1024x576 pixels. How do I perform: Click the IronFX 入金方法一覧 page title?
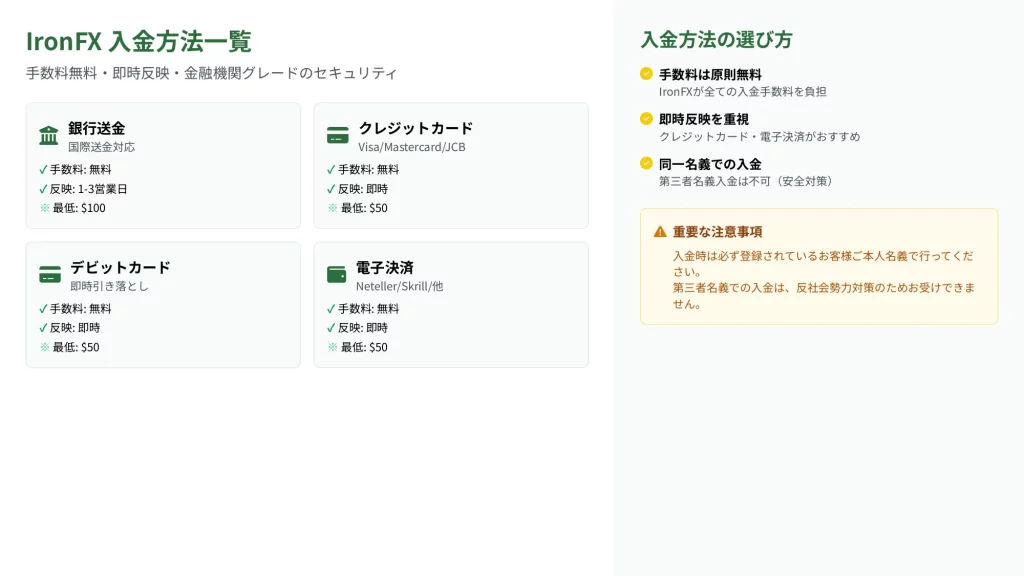tap(138, 41)
